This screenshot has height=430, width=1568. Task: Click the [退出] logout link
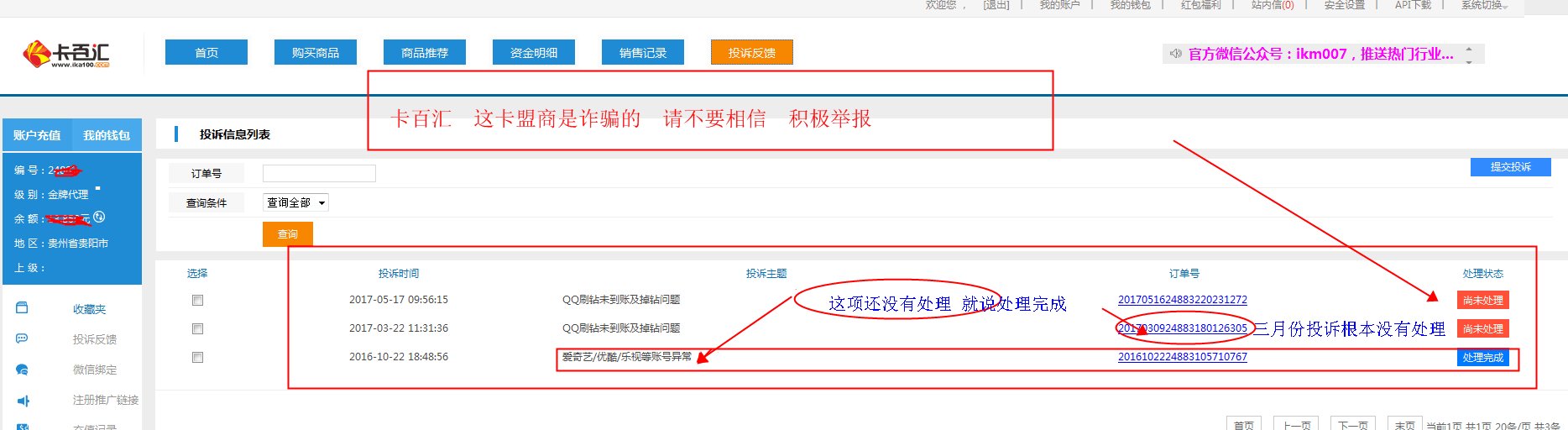(996, 5)
